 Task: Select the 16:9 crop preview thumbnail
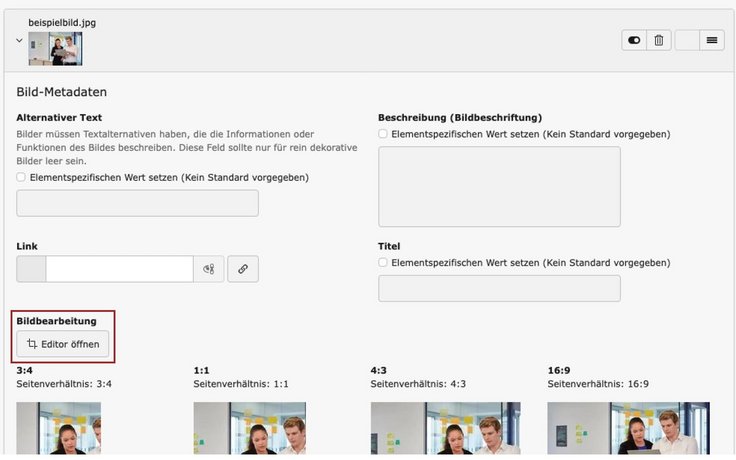coord(628,428)
